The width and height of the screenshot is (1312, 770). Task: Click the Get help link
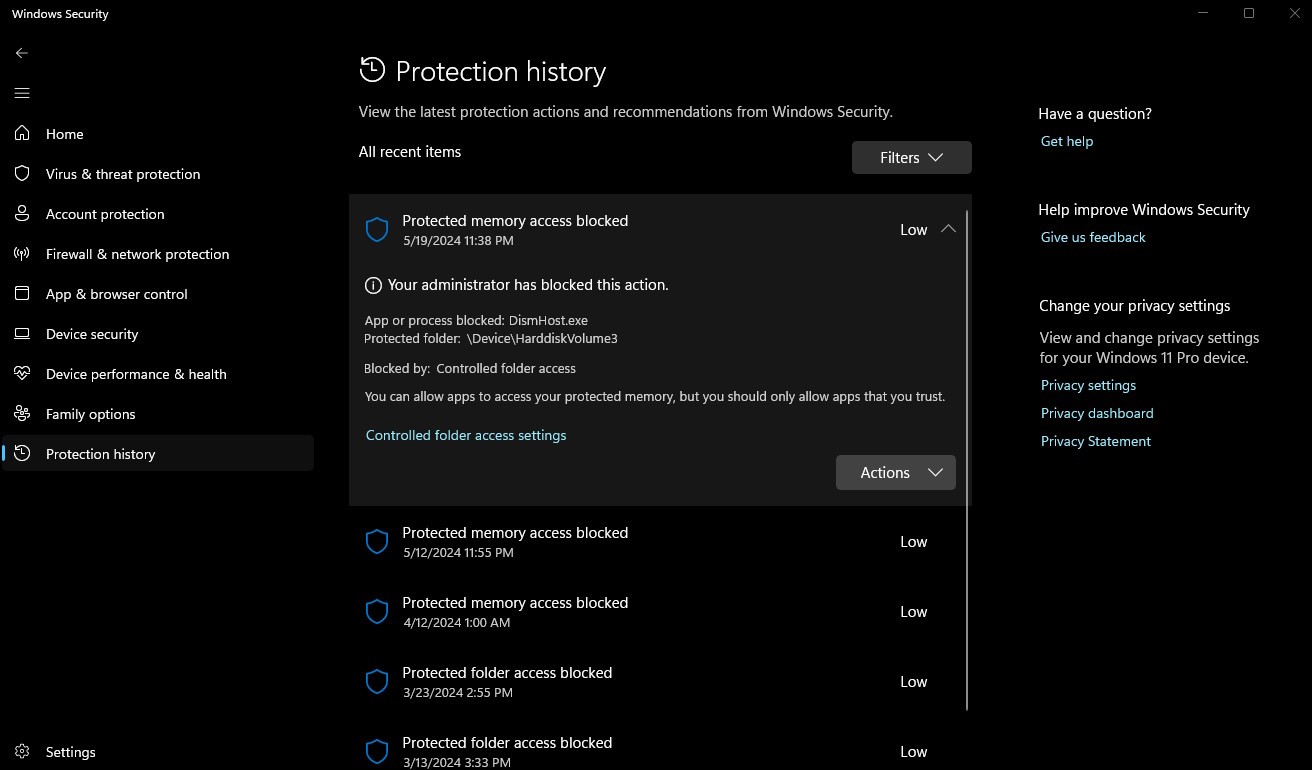[1066, 141]
